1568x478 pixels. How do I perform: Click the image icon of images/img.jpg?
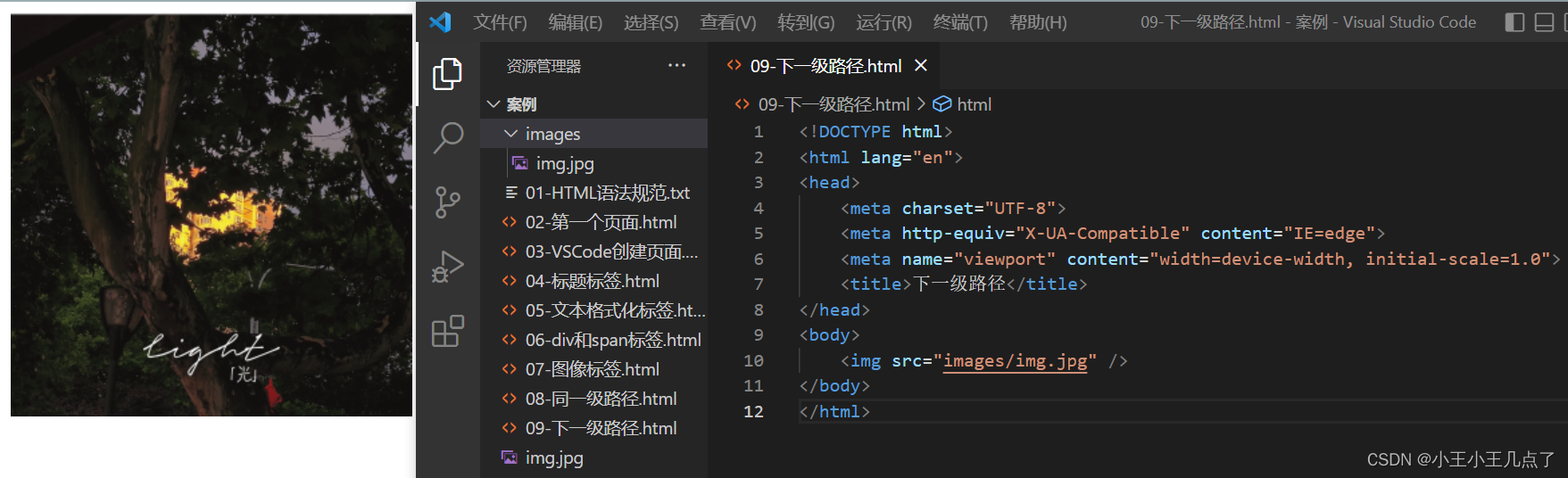pyautogui.click(x=520, y=163)
